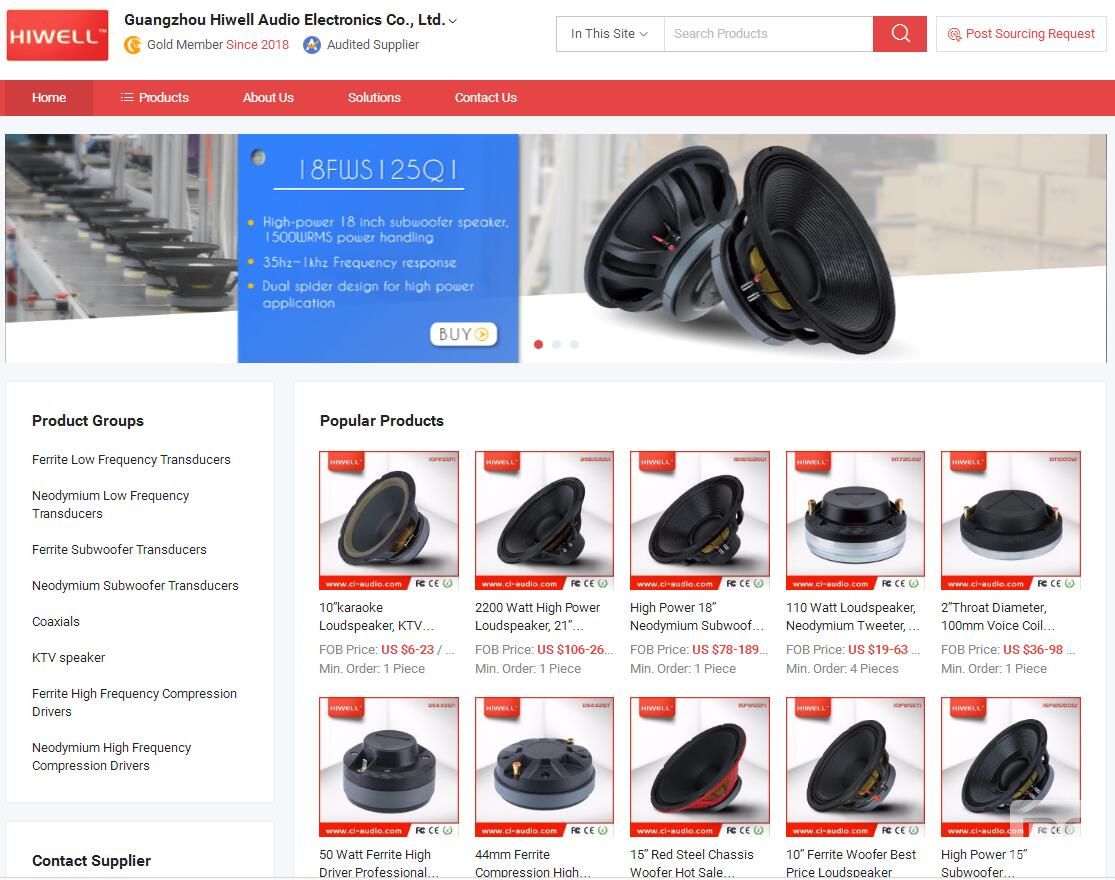The image size is (1115, 880).
Task: Open the 2" Throat Diameter driver thumbnail
Action: 1011,520
